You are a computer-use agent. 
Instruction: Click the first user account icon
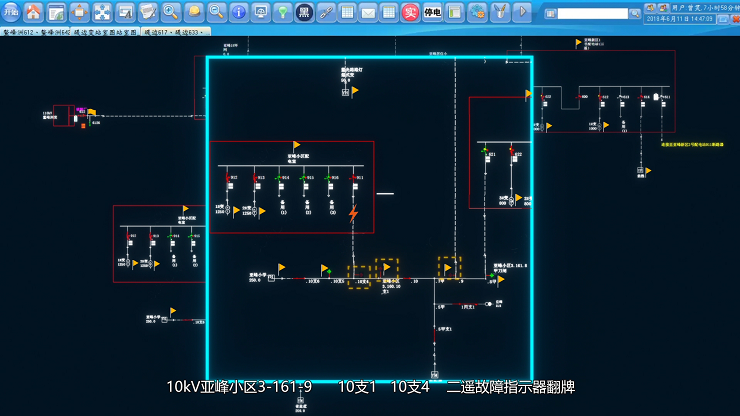coord(650,8)
